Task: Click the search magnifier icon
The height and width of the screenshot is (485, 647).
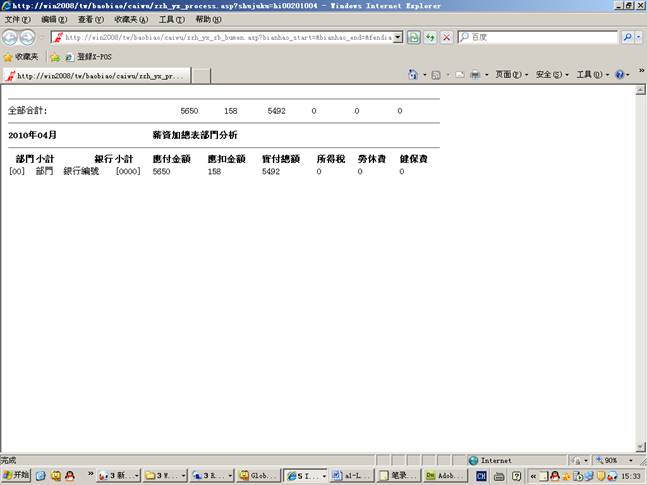Action: [x=628, y=37]
